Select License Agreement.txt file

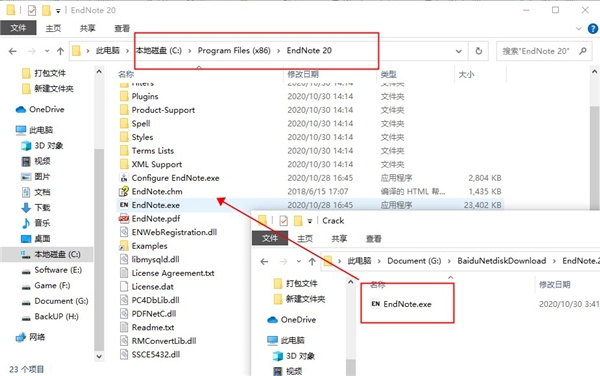[x=173, y=273]
